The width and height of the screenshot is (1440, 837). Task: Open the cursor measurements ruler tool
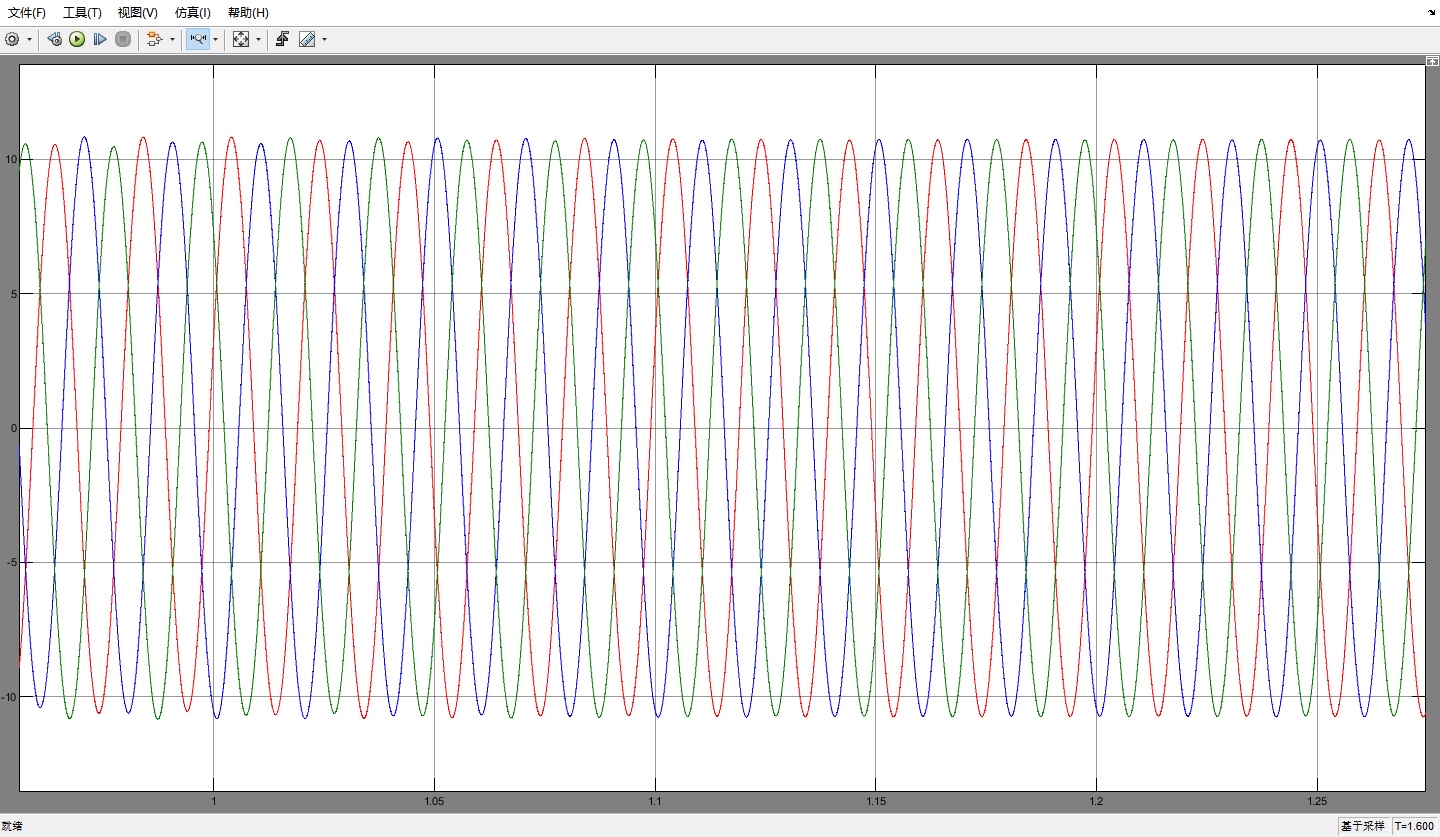(x=307, y=39)
